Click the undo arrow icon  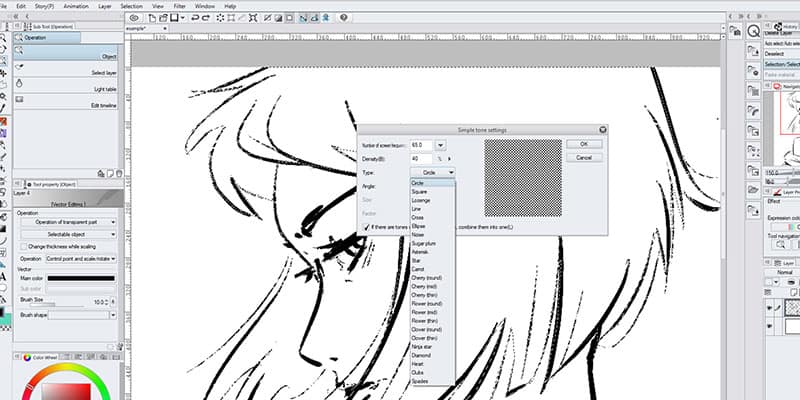pyautogui.click(x=195, y=18)
